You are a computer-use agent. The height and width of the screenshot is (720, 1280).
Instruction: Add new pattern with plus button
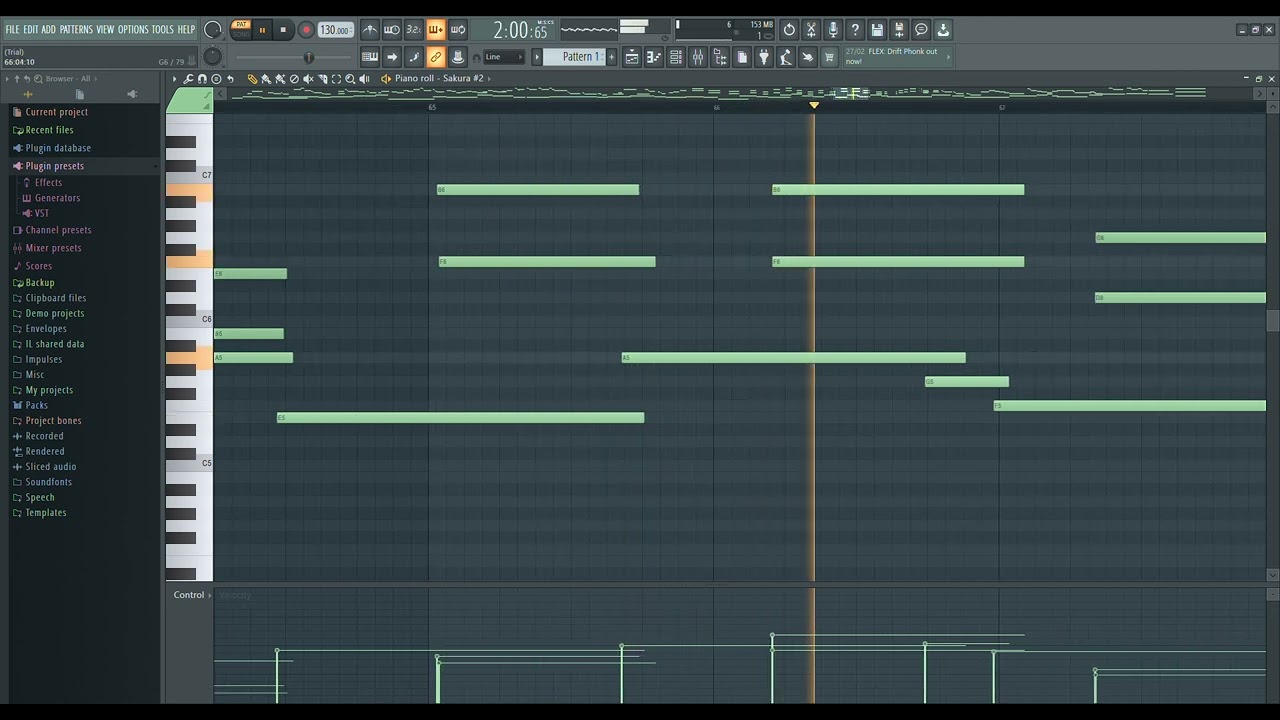point(612,57)
